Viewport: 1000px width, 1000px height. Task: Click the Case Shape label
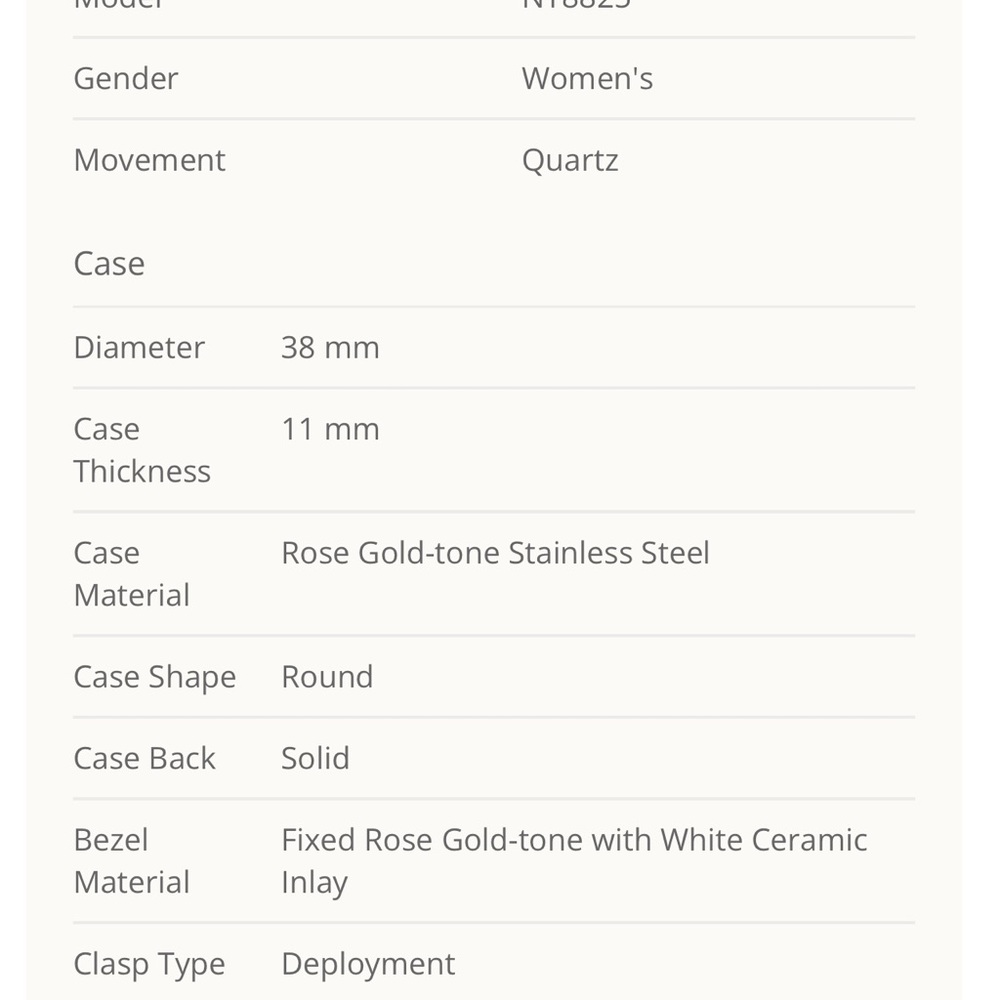154,677
